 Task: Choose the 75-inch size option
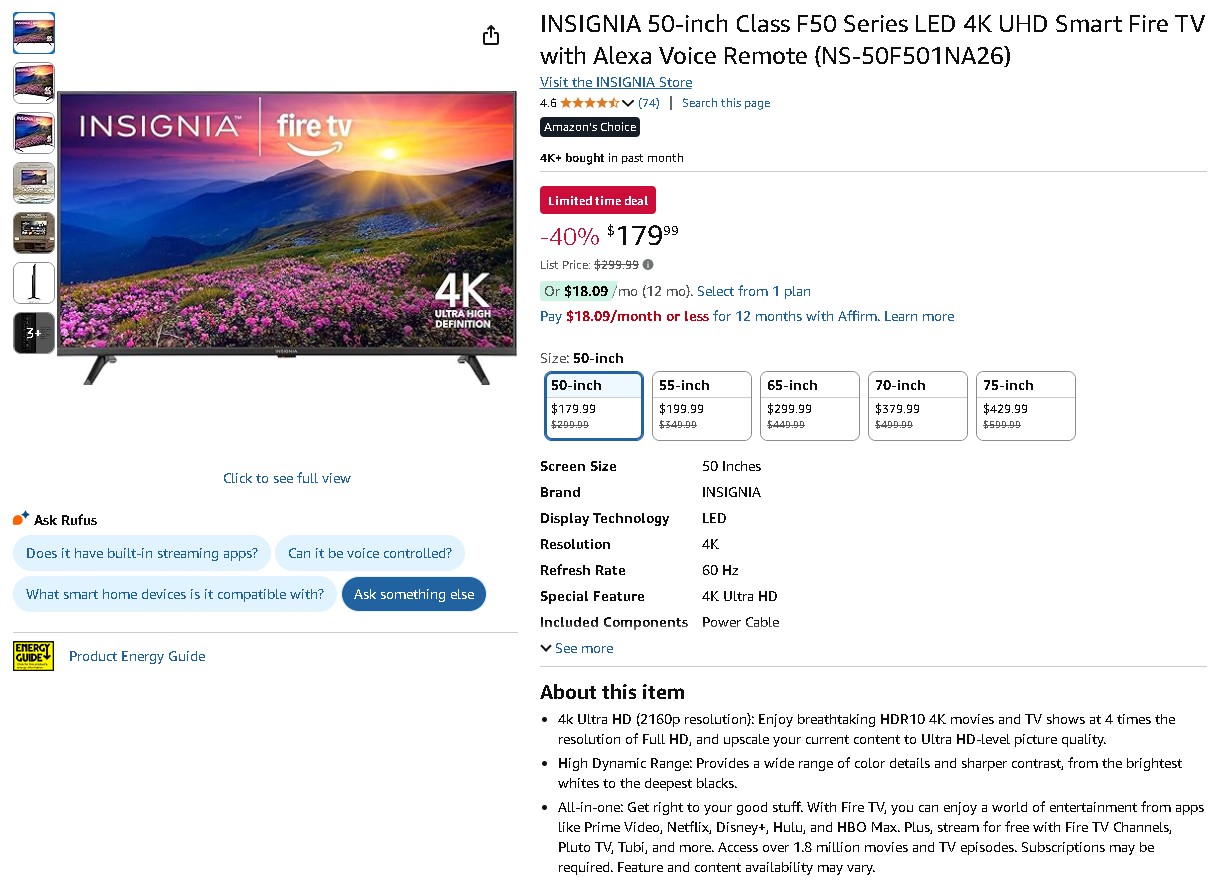pyautogui.click(x=1025, y=405)
